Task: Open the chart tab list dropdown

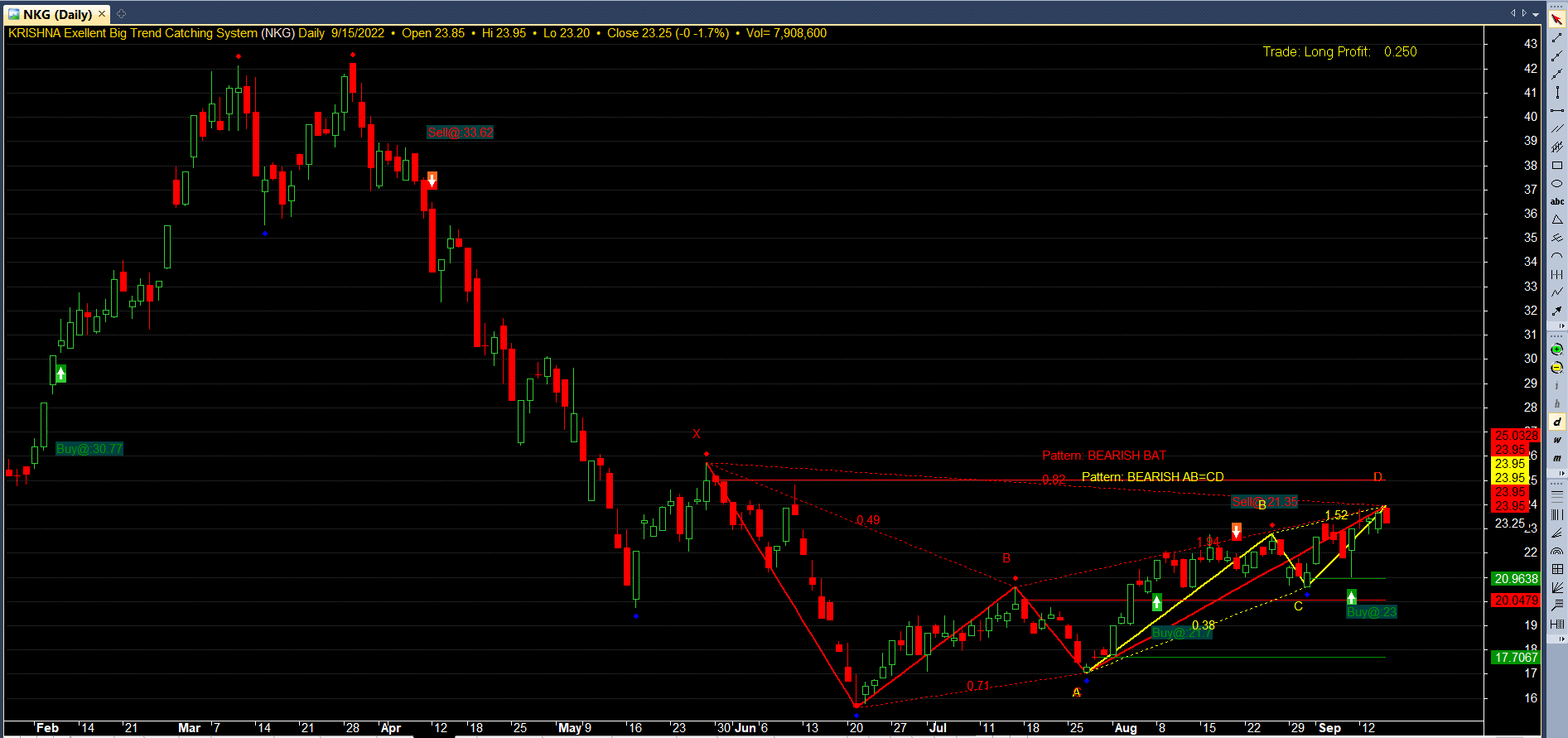Action: [1535, 14]
